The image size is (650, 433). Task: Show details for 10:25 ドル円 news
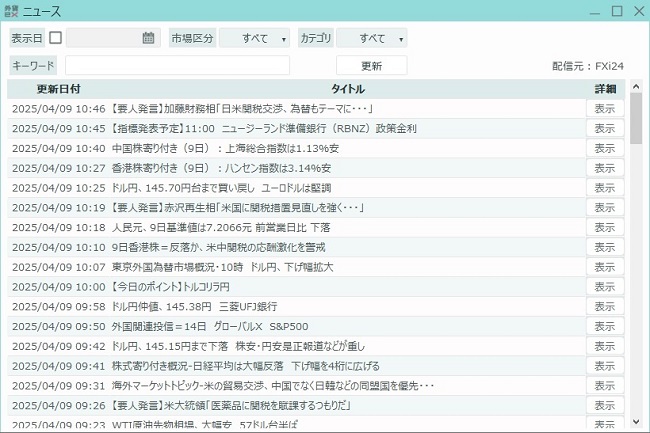(605, 188)
